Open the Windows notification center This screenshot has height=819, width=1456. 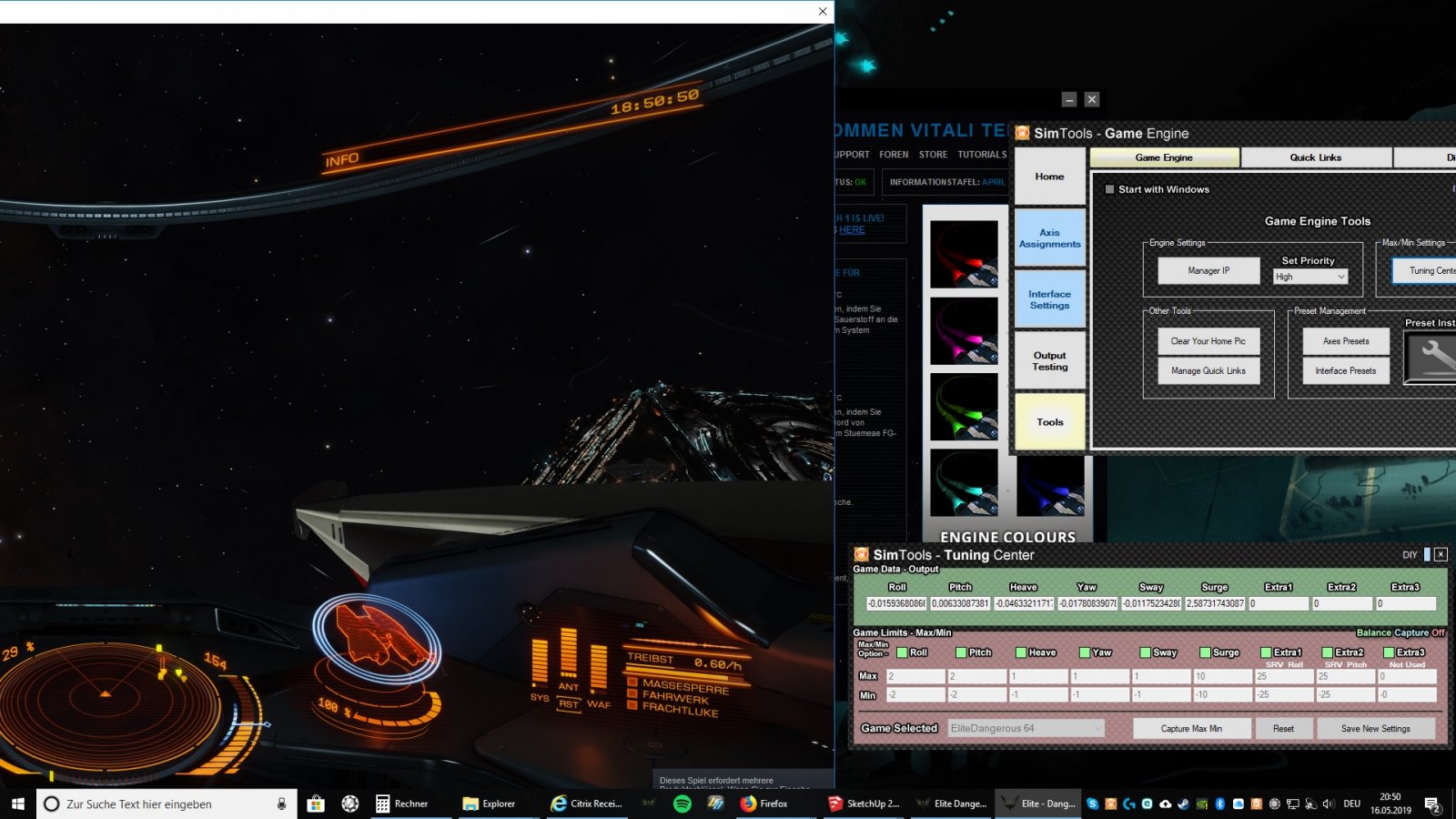1432,804
